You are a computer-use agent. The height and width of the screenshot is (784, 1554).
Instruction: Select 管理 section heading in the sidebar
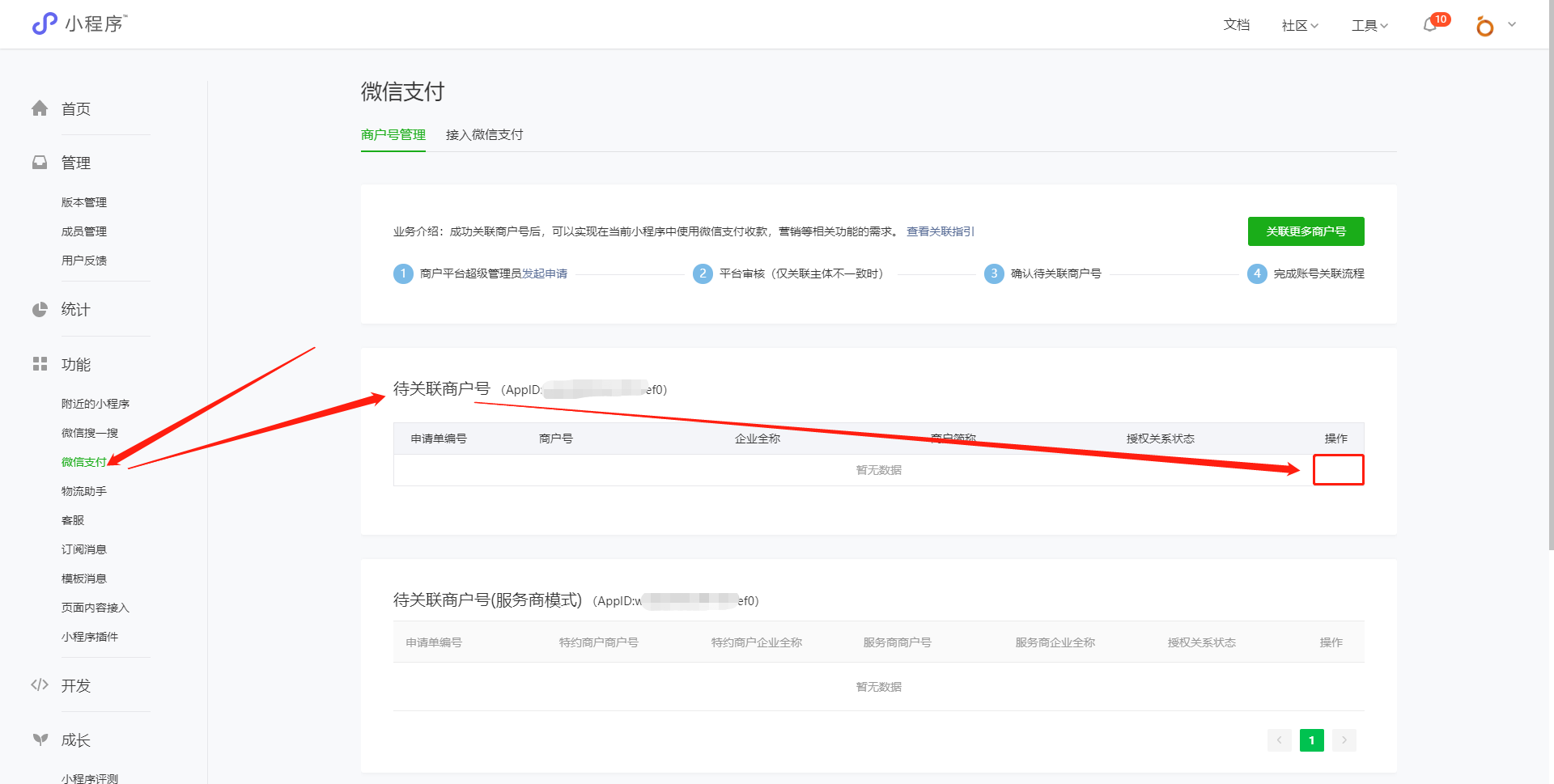(76, 163)
